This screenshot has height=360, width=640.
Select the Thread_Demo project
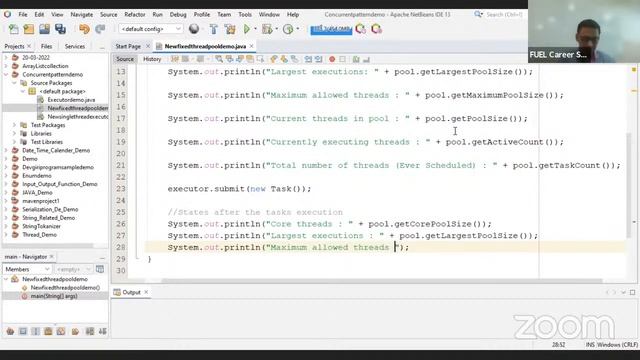tap(40, 235)
